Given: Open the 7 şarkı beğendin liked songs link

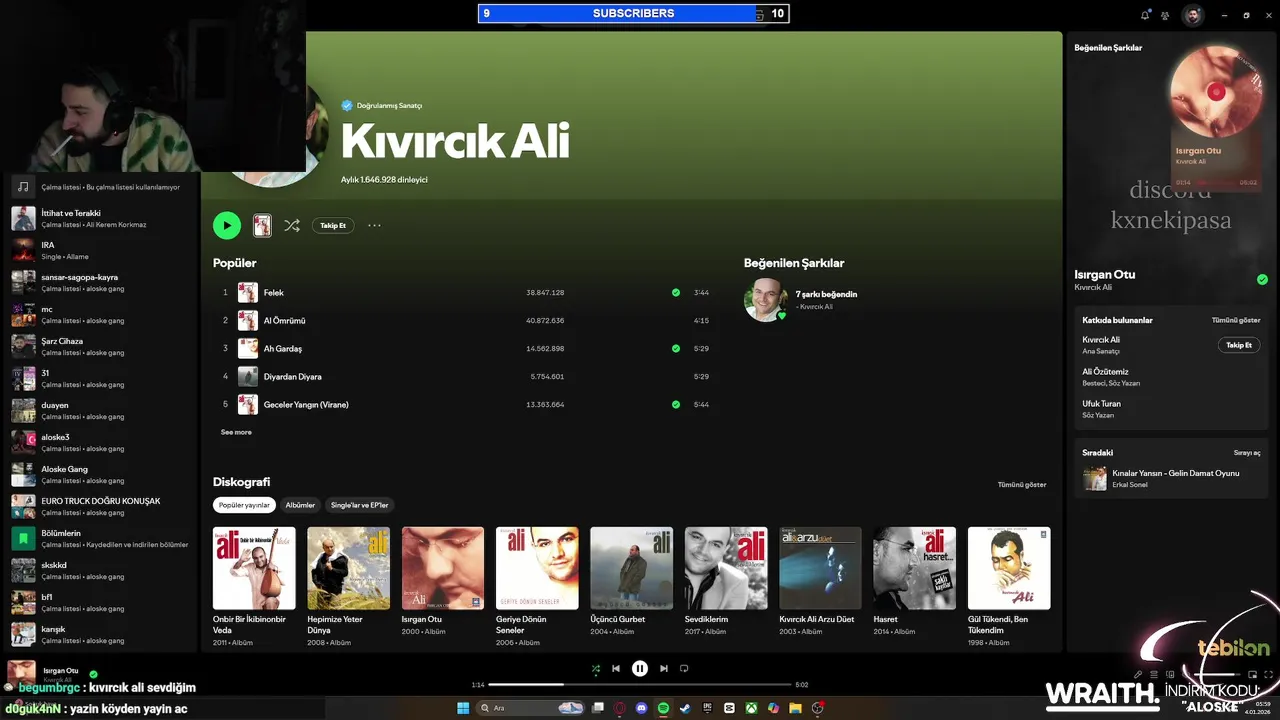Looking at the screenshot, I should tap(826, 295).
